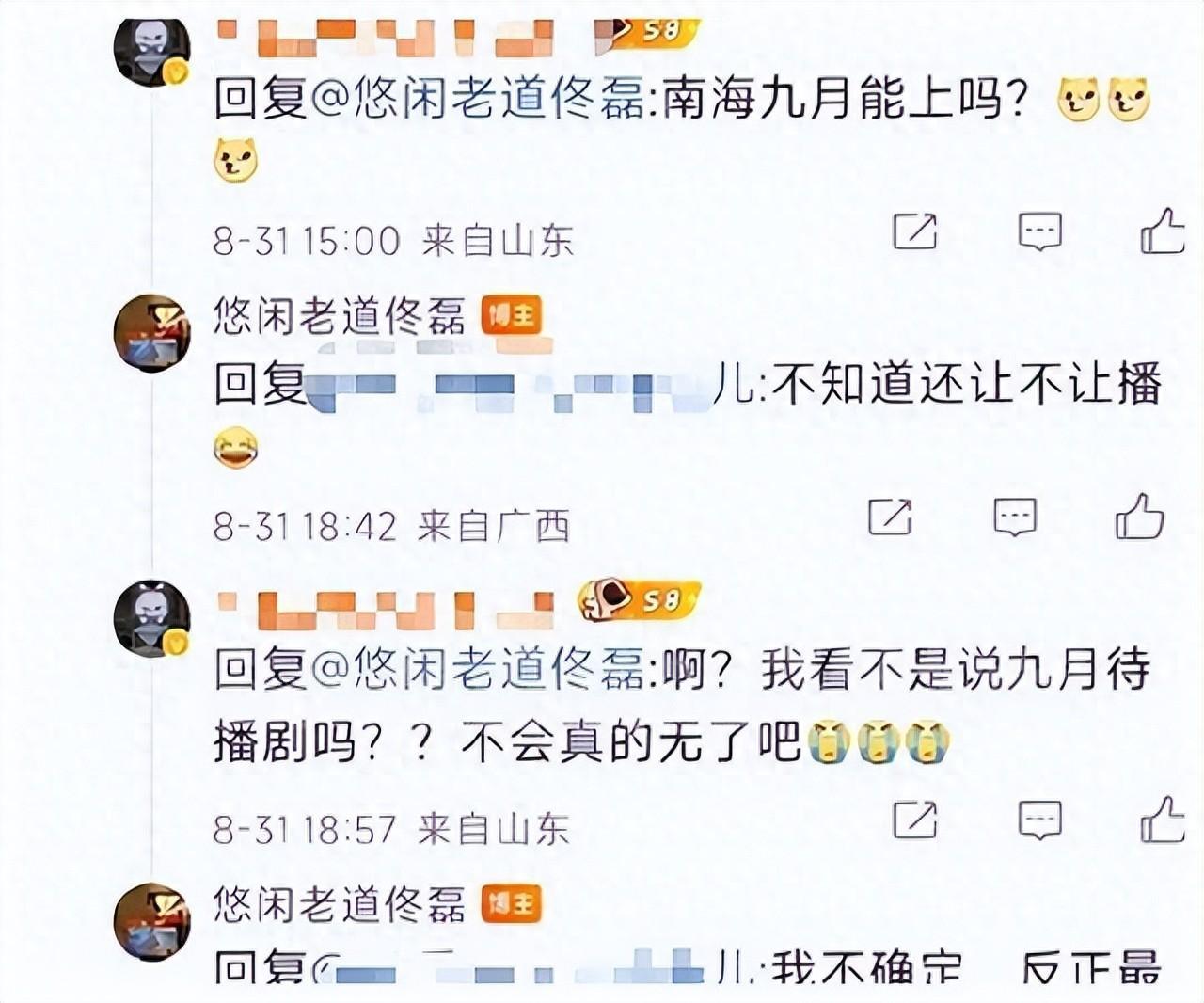Tap the S8 badge on third comment
The width and height of the screenshot is (1204, 1003).
point(640,597)
